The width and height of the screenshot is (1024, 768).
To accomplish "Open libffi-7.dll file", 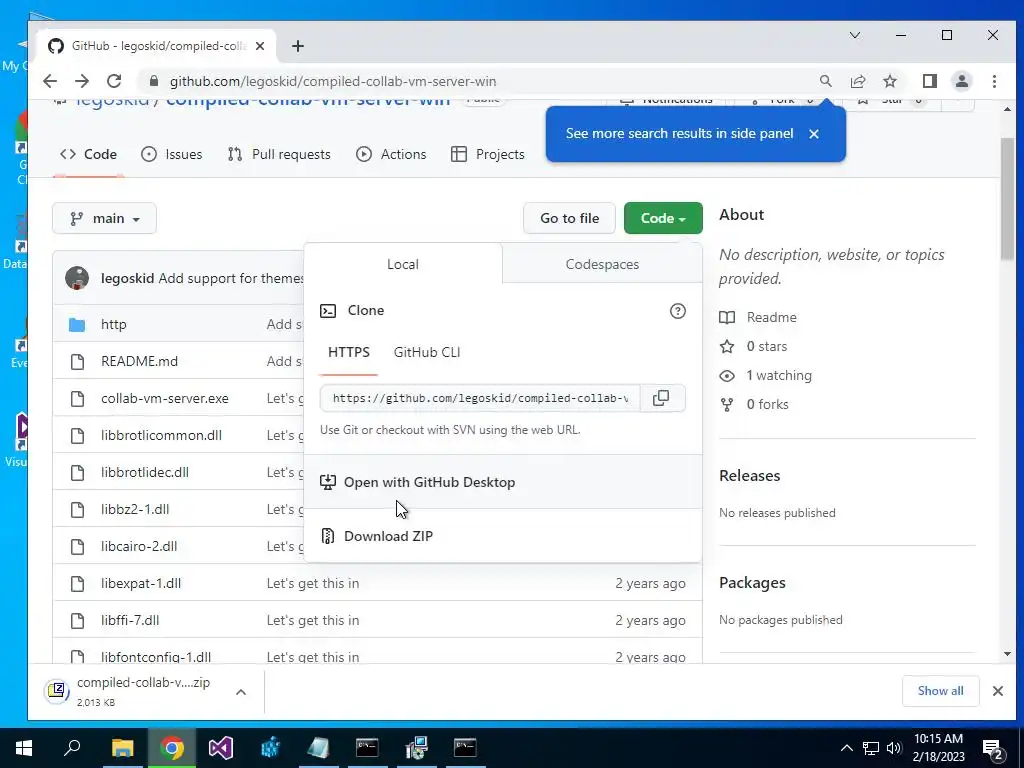I will [x=130, y=620].
